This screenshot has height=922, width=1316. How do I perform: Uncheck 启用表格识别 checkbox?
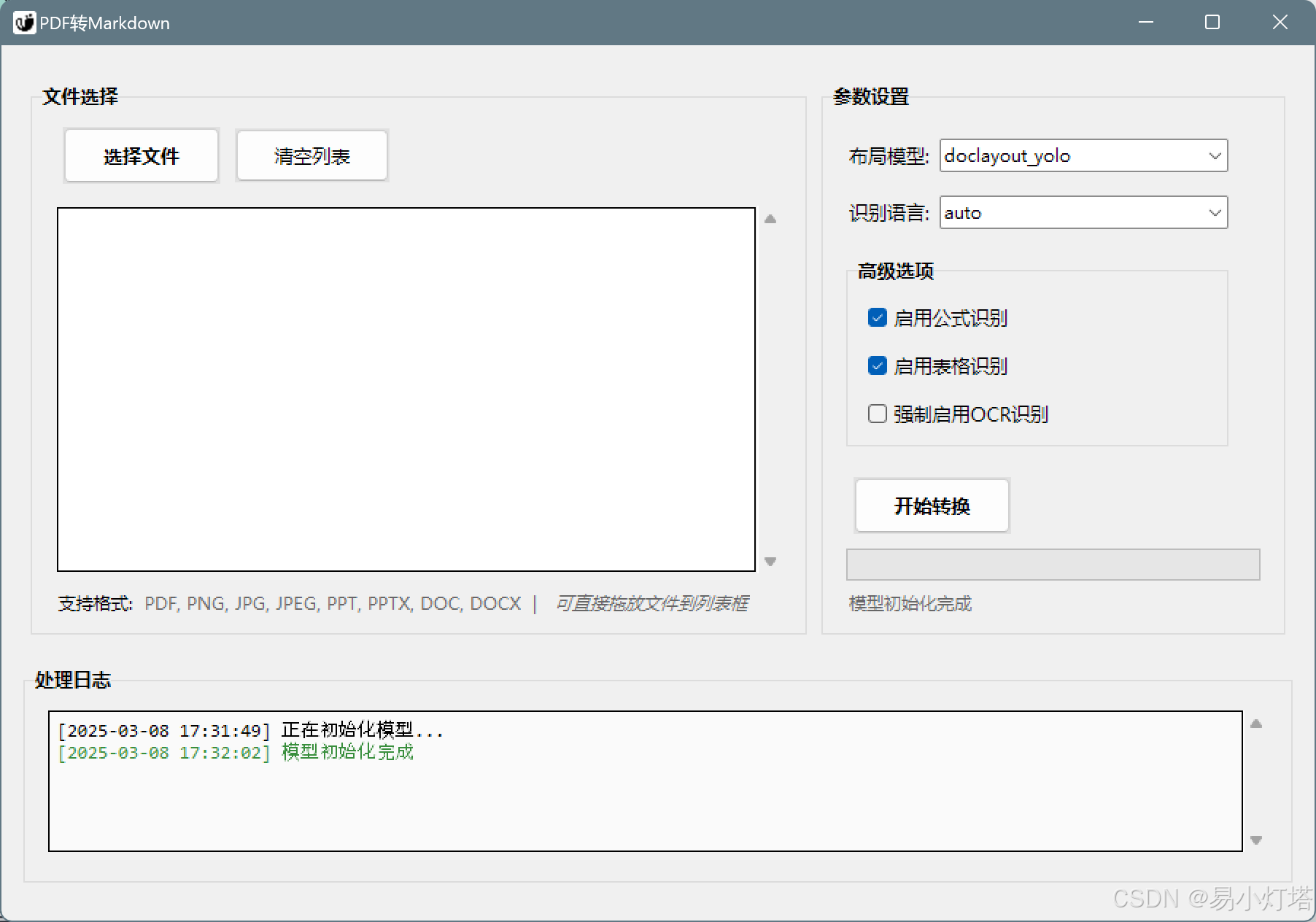pos(878,365)
